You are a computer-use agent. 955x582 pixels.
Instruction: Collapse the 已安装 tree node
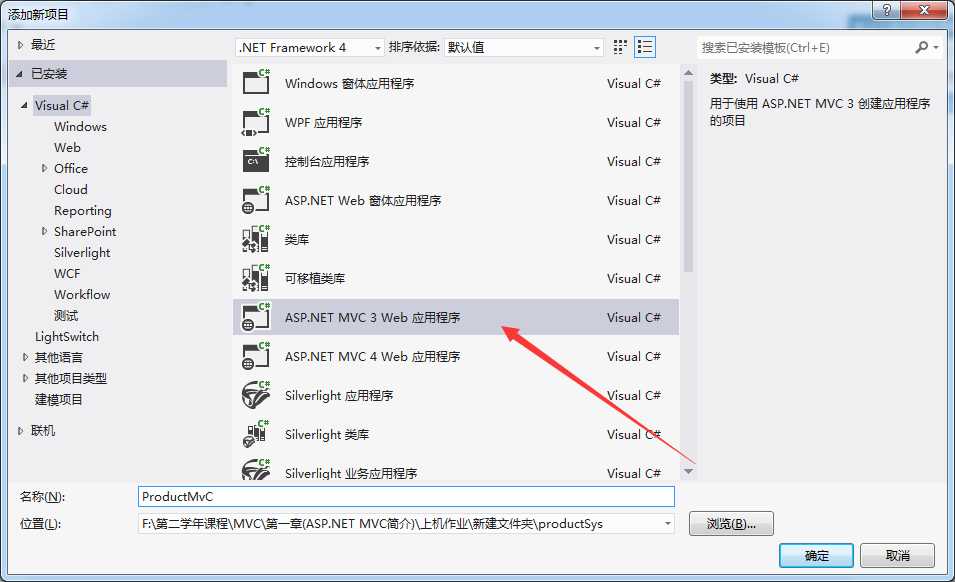[x=19, y=74]
